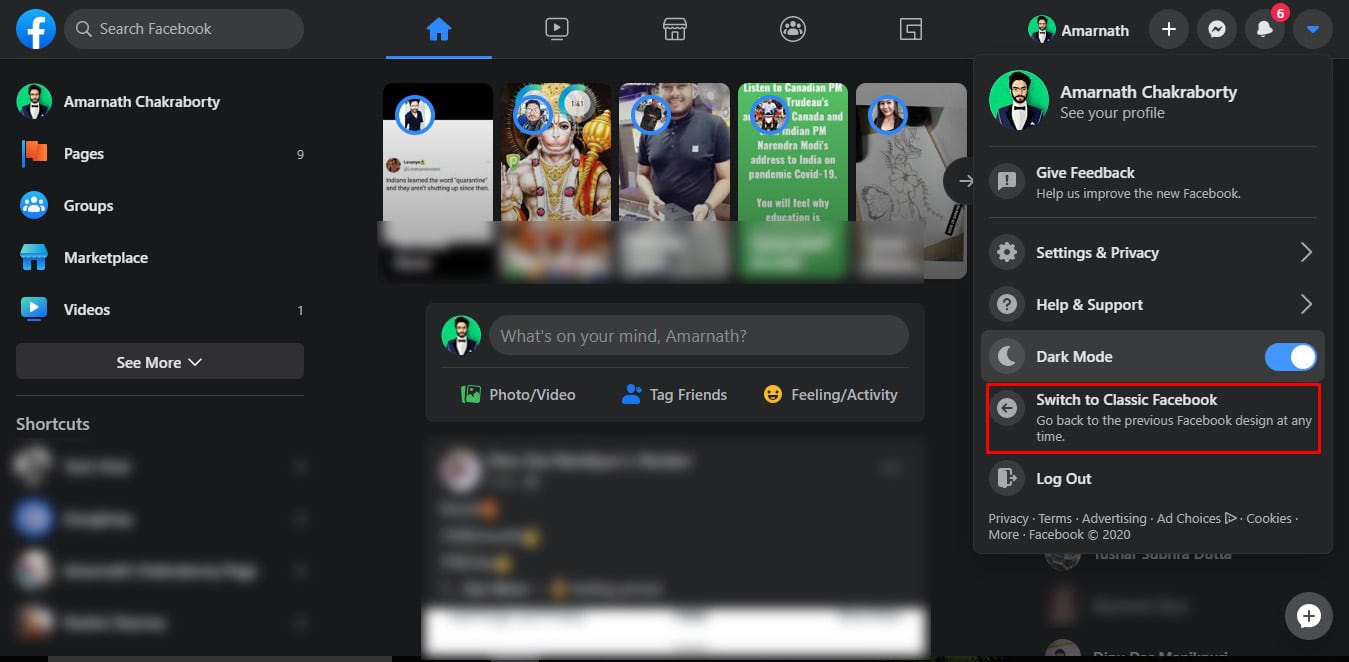This screenshot has height=662, width=1349.
Task: Click the Amarnath profile chip in header
Action: tap(1079, 30)
